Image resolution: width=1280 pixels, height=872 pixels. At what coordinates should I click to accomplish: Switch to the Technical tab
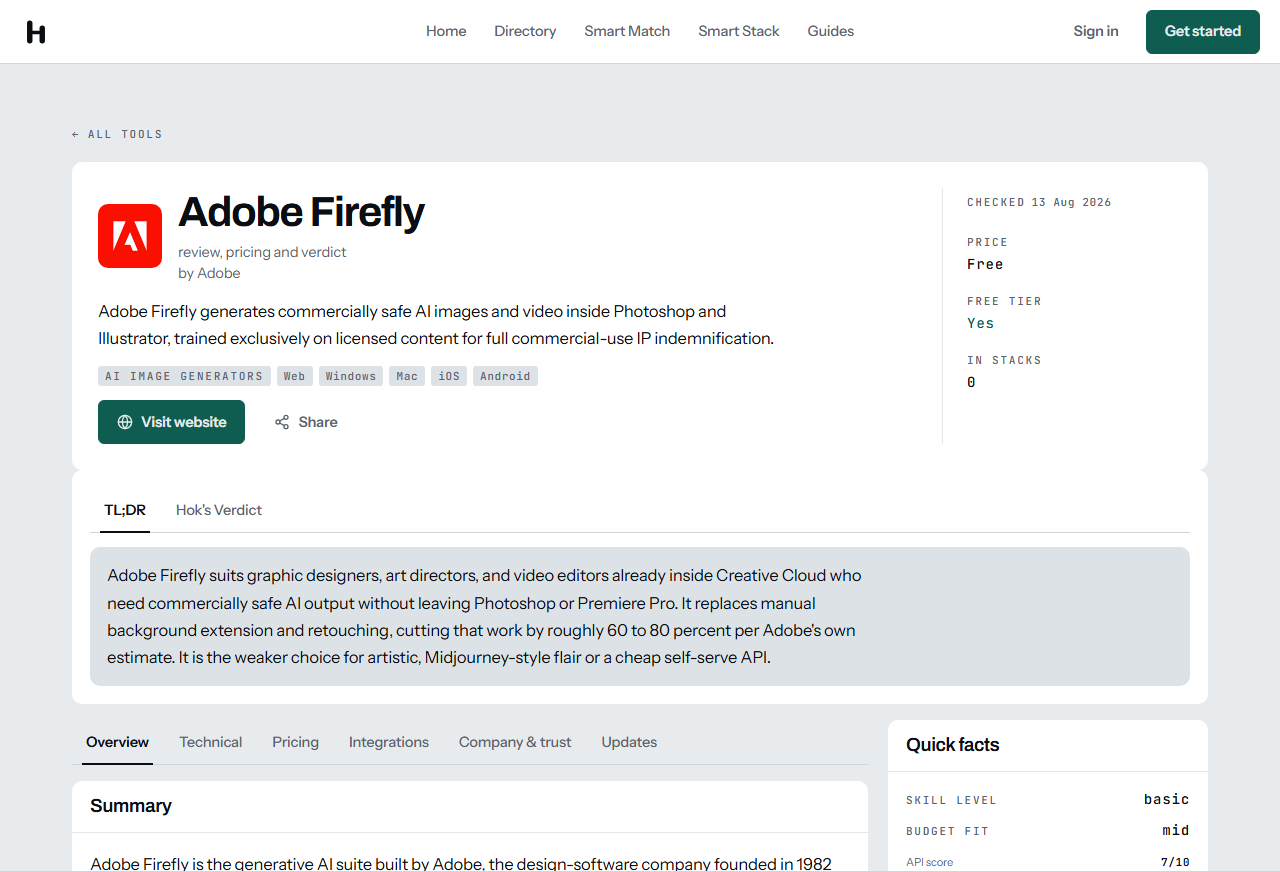coord(211,742)
